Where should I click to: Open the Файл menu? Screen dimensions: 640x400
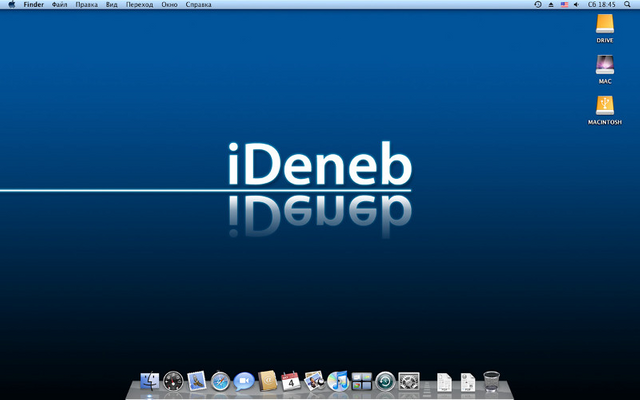(x=60, y=4)
